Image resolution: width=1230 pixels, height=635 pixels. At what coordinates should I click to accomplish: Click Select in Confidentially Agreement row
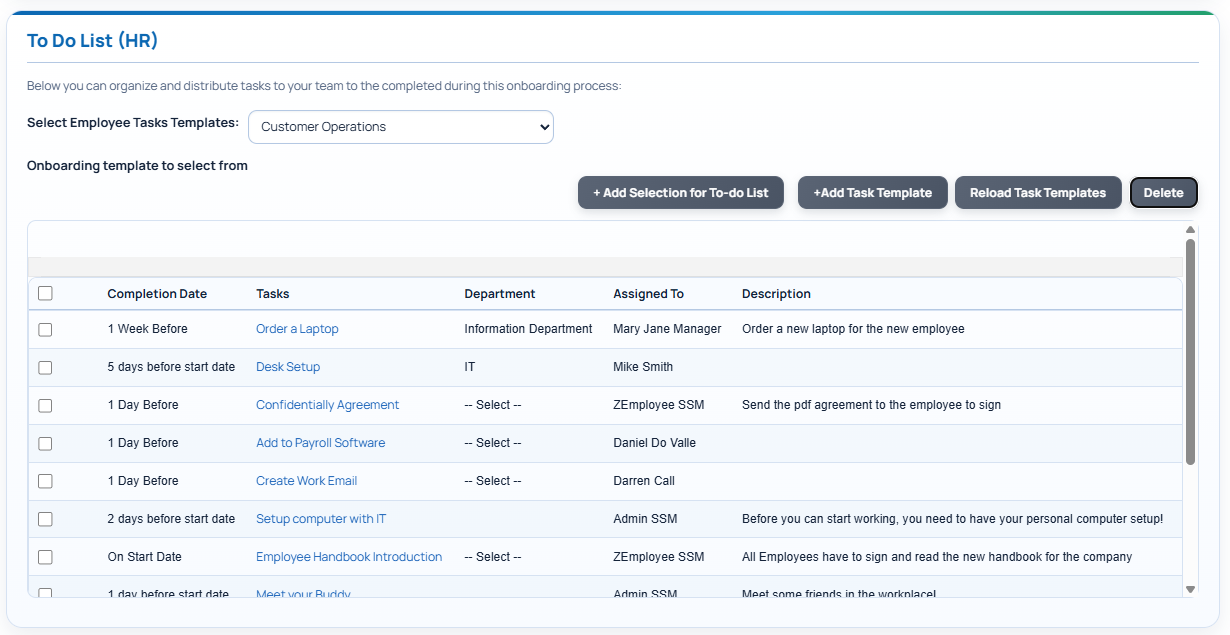493,405
